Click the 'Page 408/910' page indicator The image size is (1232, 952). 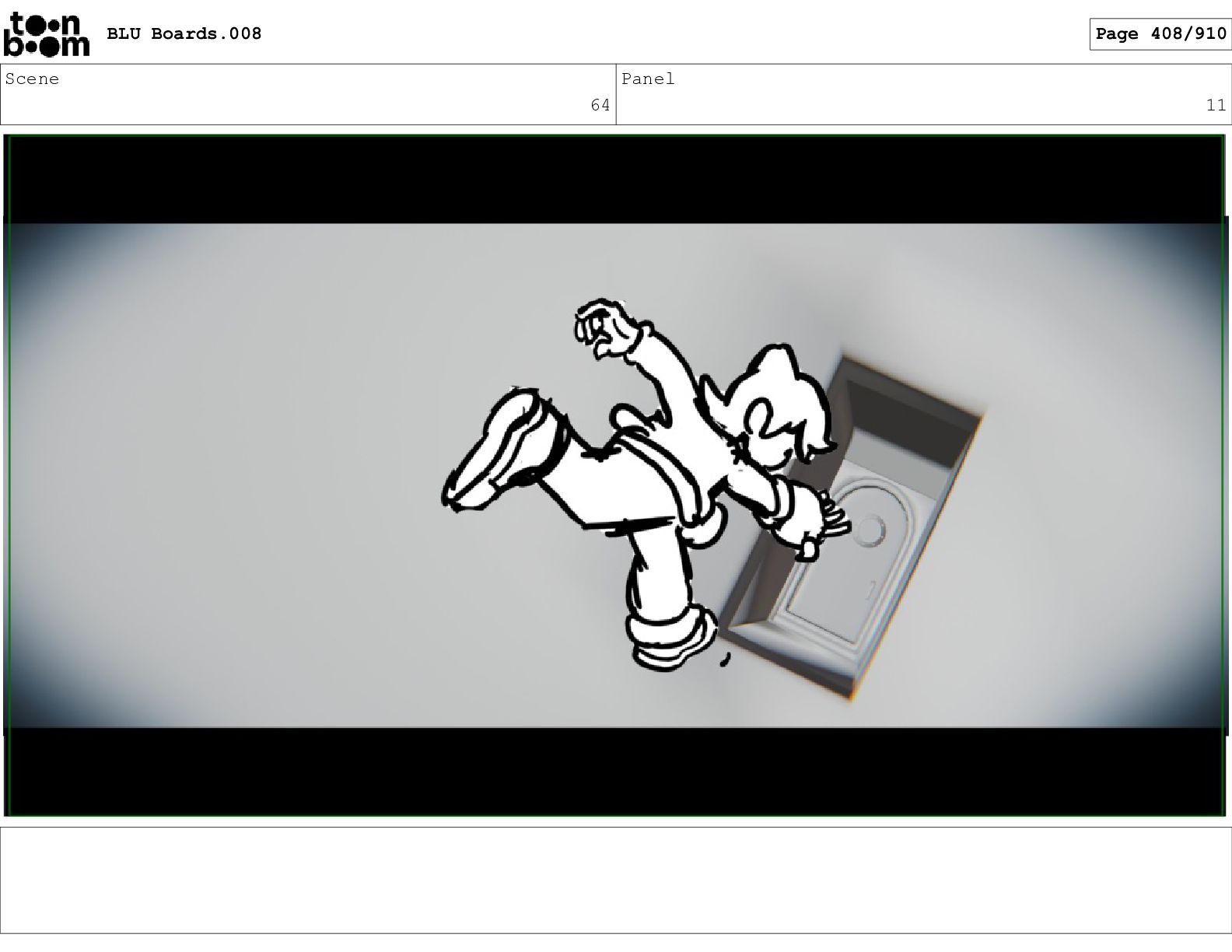click(x=1160, y=33)
